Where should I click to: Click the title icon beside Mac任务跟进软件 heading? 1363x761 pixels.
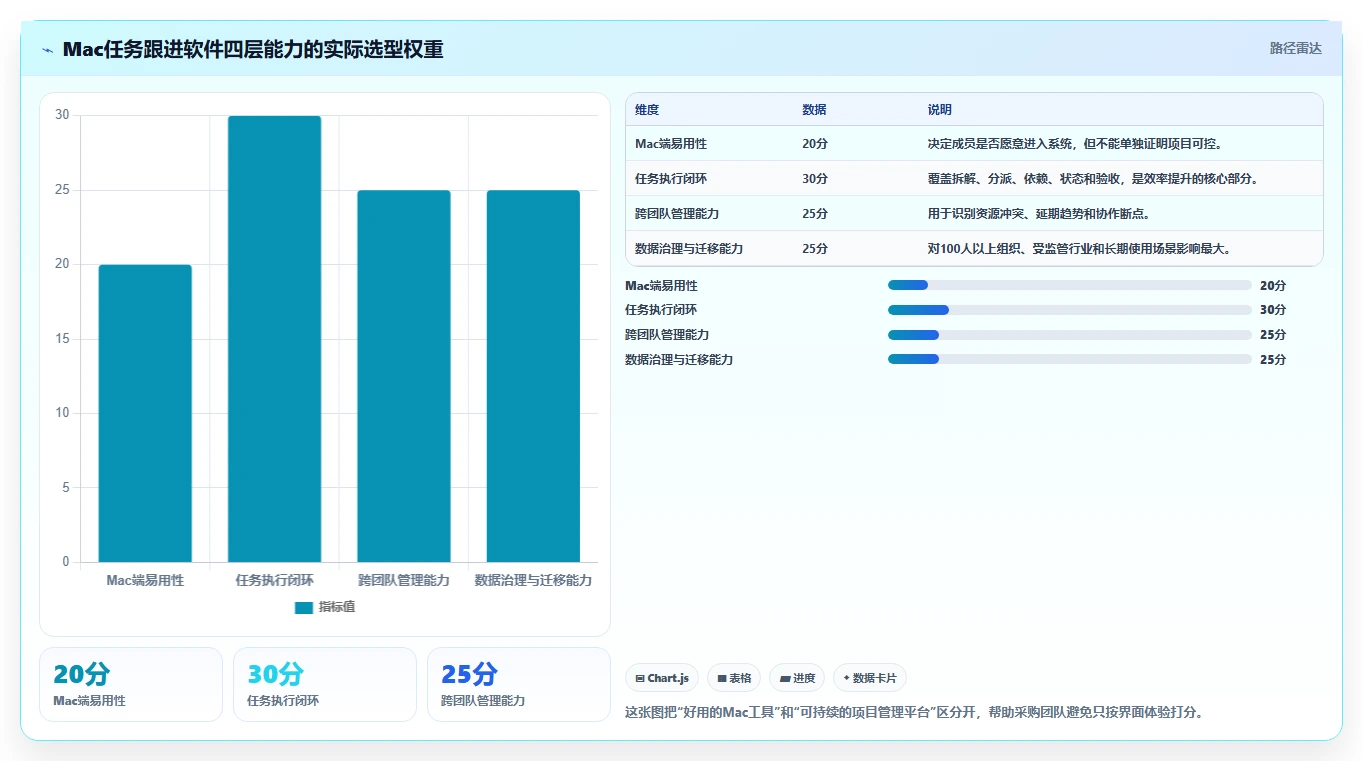48,50
